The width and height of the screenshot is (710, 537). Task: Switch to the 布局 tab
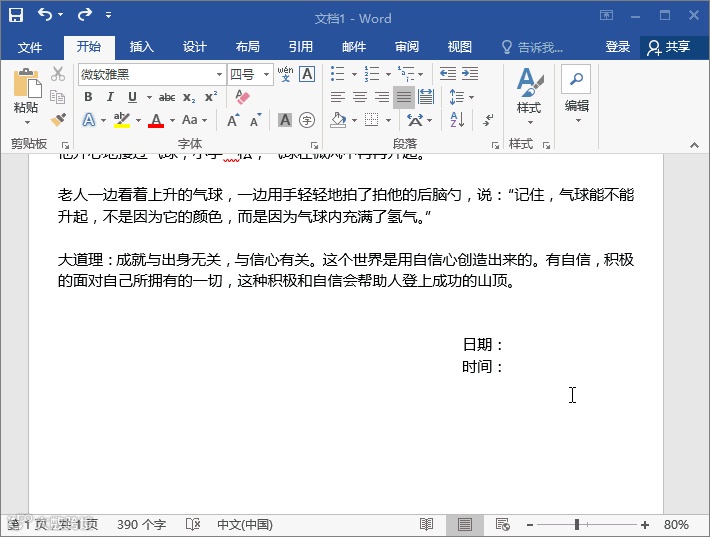tap(247, 47)
